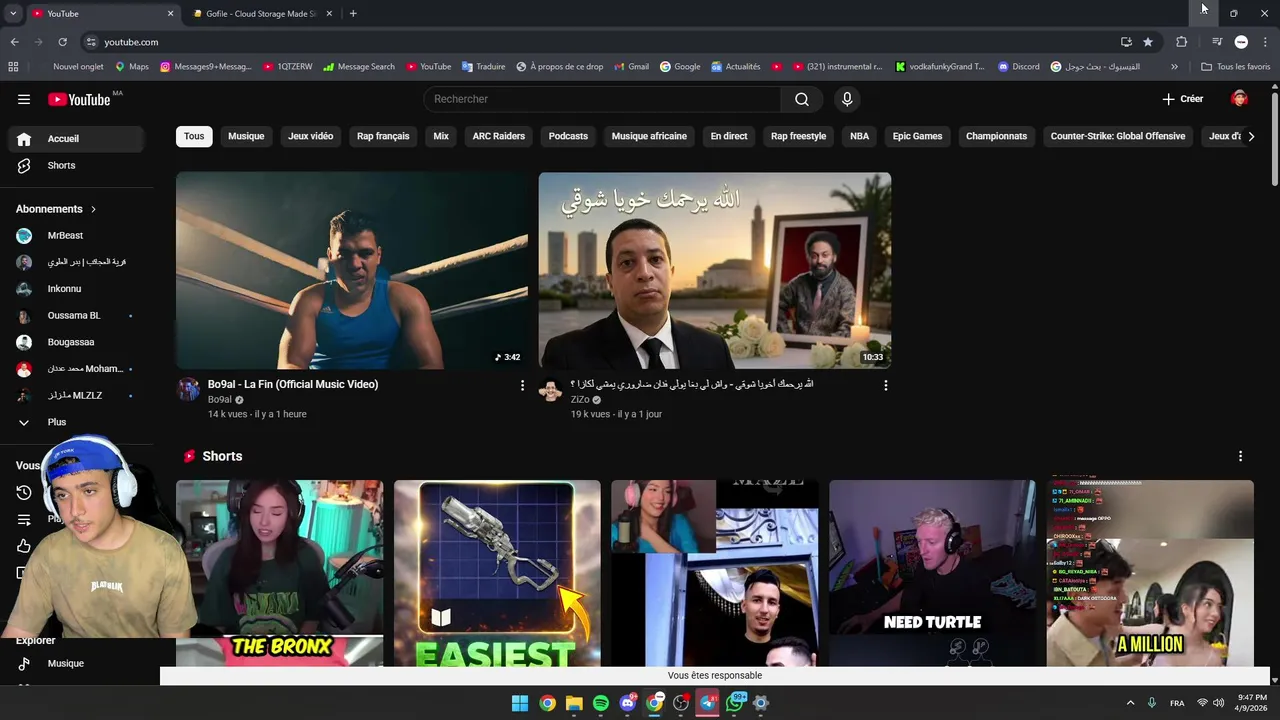The width and height of the screenshot is (1280, 720).
Task: Click the Créer button
Action: tap(1183, 99)
